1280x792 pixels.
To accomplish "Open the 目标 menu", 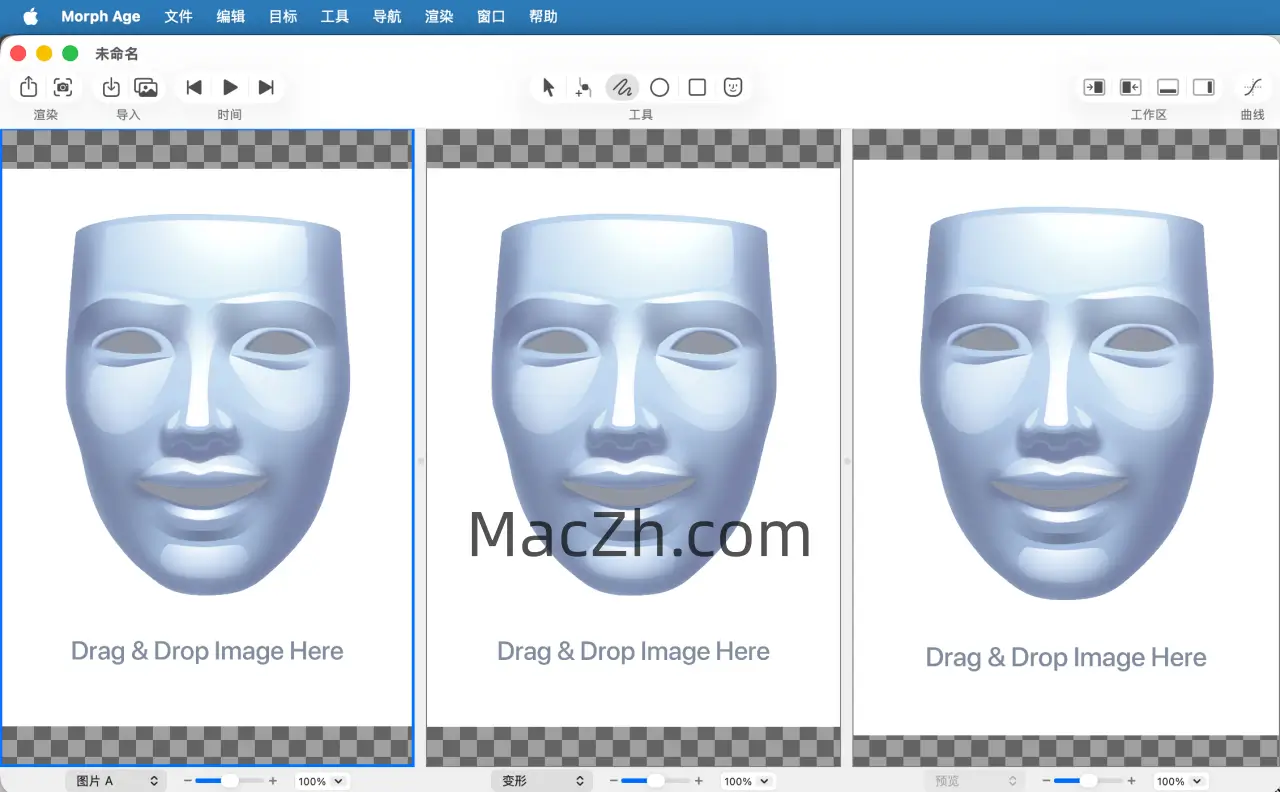I will click(x=283, y=17).
